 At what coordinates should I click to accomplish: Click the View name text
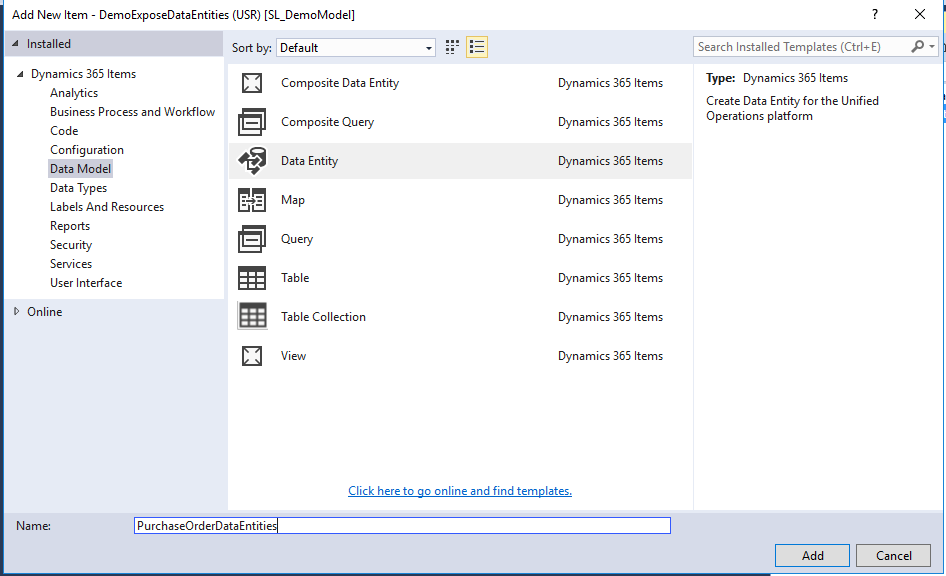coord(293,356)
